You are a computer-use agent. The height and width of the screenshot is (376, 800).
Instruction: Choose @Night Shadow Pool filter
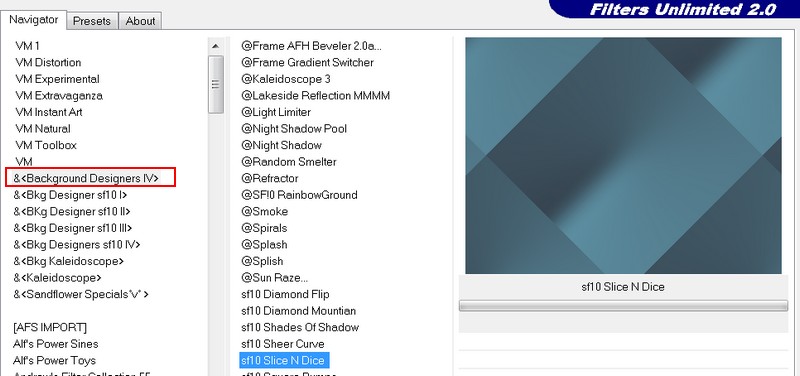(294, 129)
